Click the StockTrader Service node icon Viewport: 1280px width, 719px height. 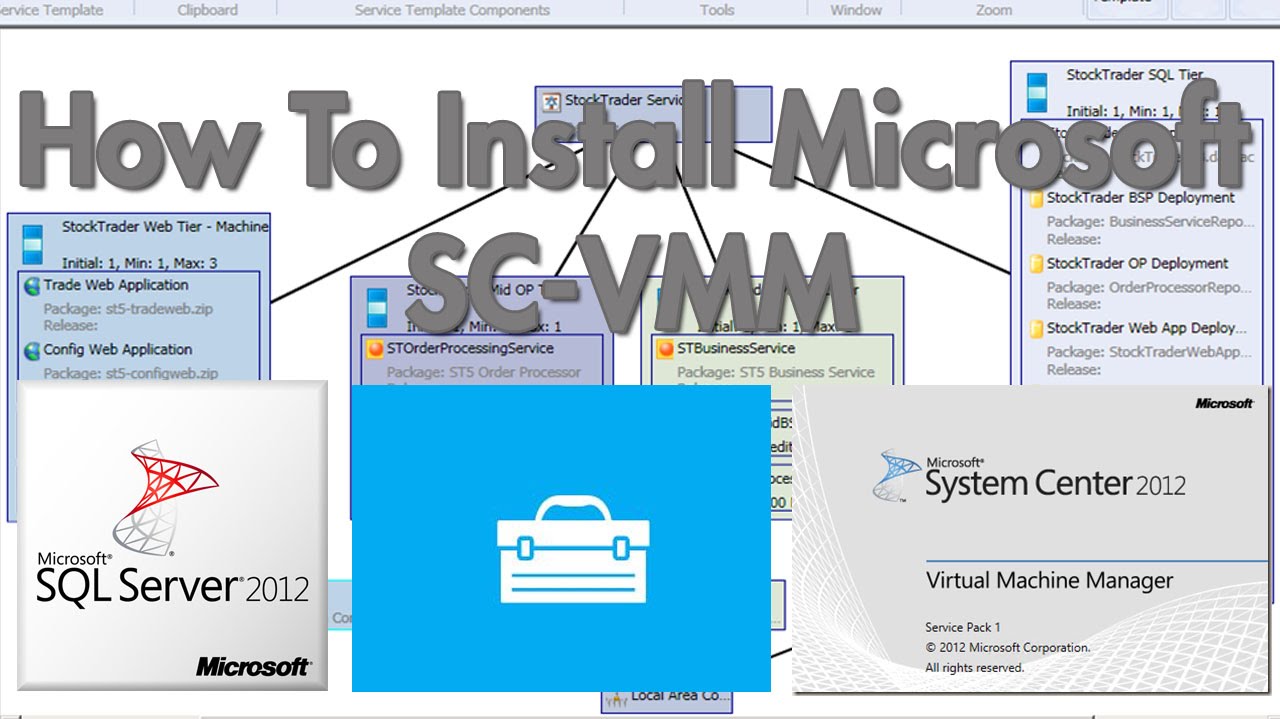(550, 101)
